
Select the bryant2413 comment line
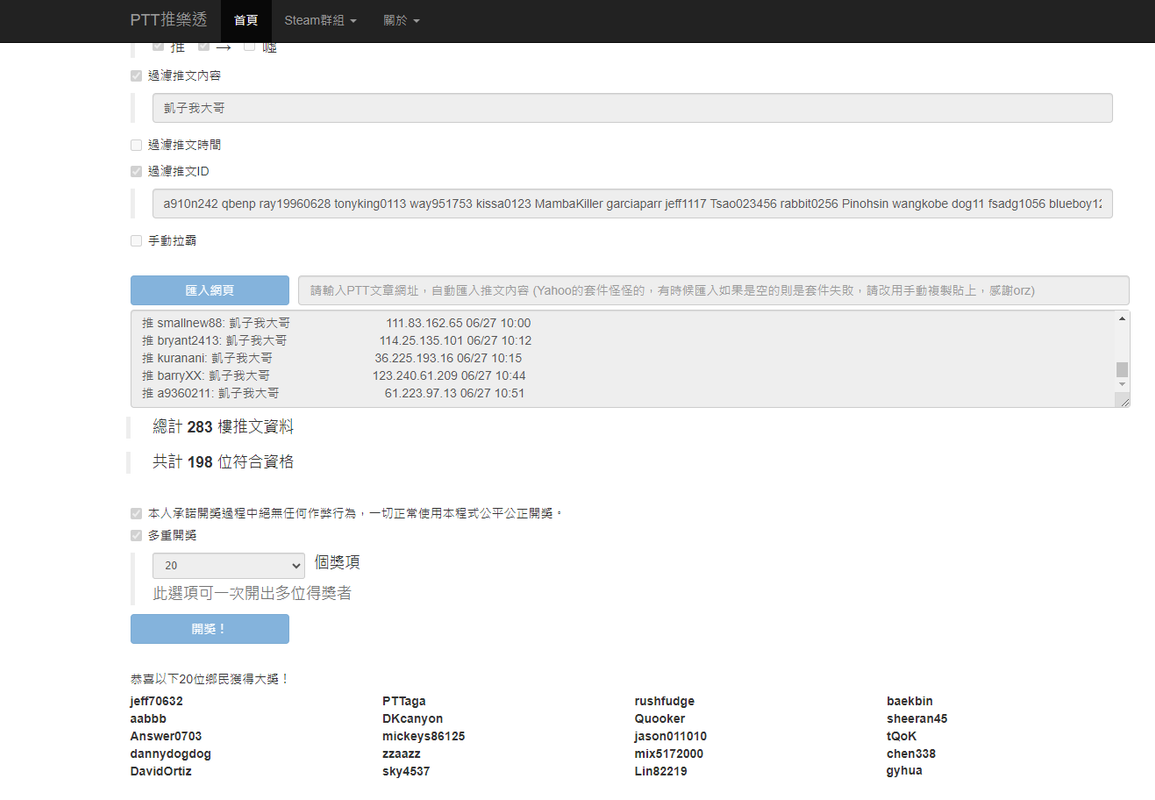tap(336, 341)
